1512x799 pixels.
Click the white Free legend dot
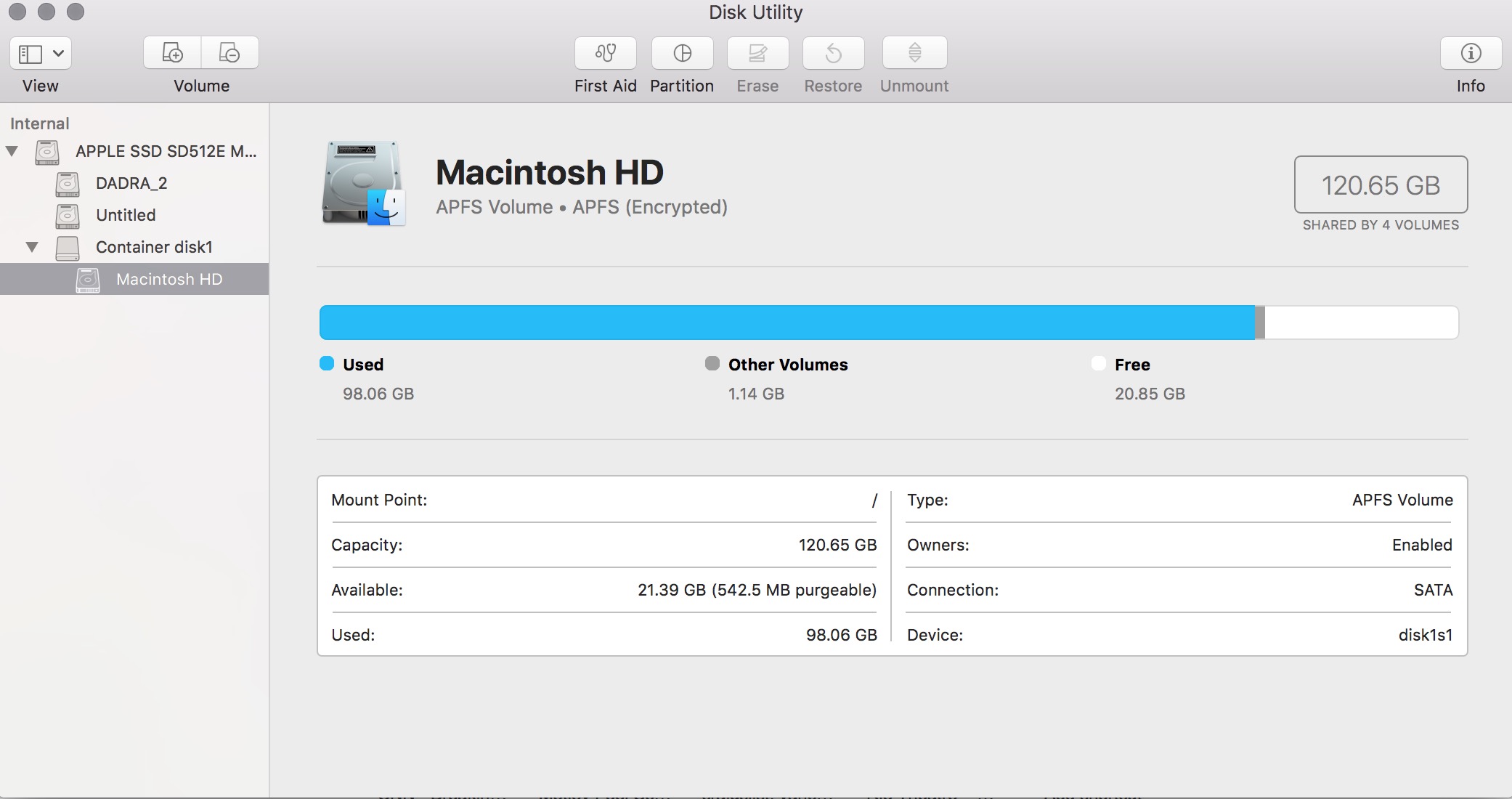[x=1099, y=363]
